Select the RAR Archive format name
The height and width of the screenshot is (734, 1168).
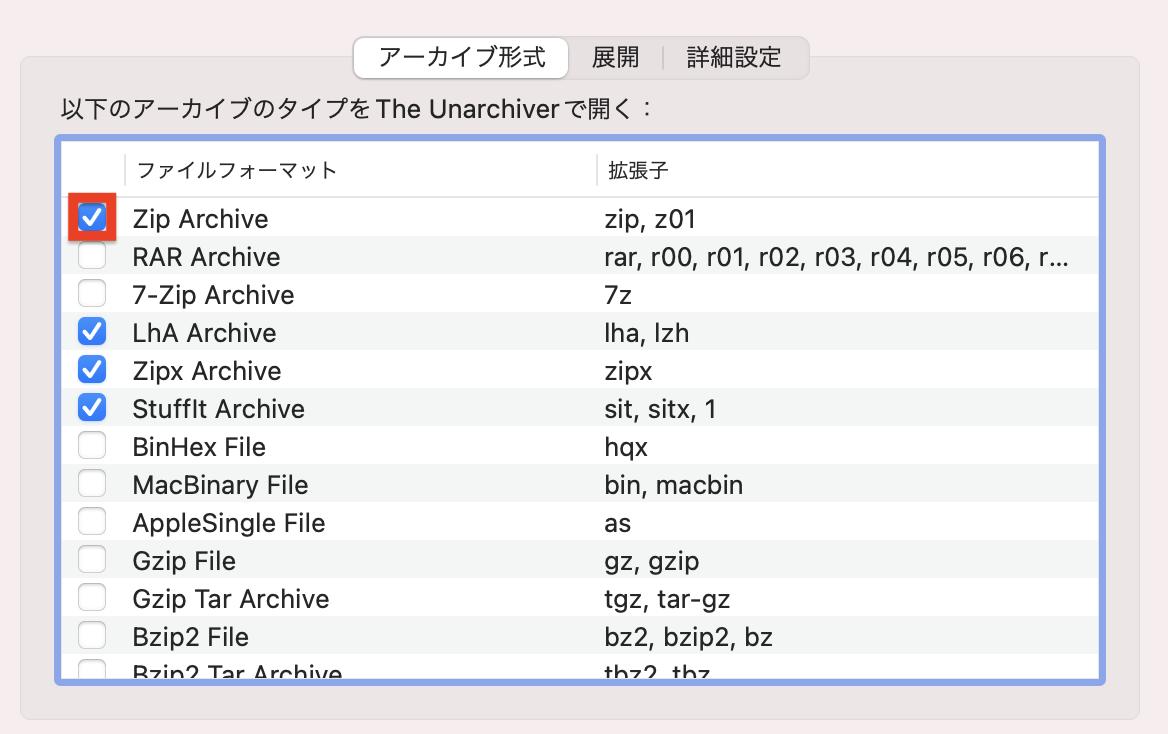pos(206,257)
